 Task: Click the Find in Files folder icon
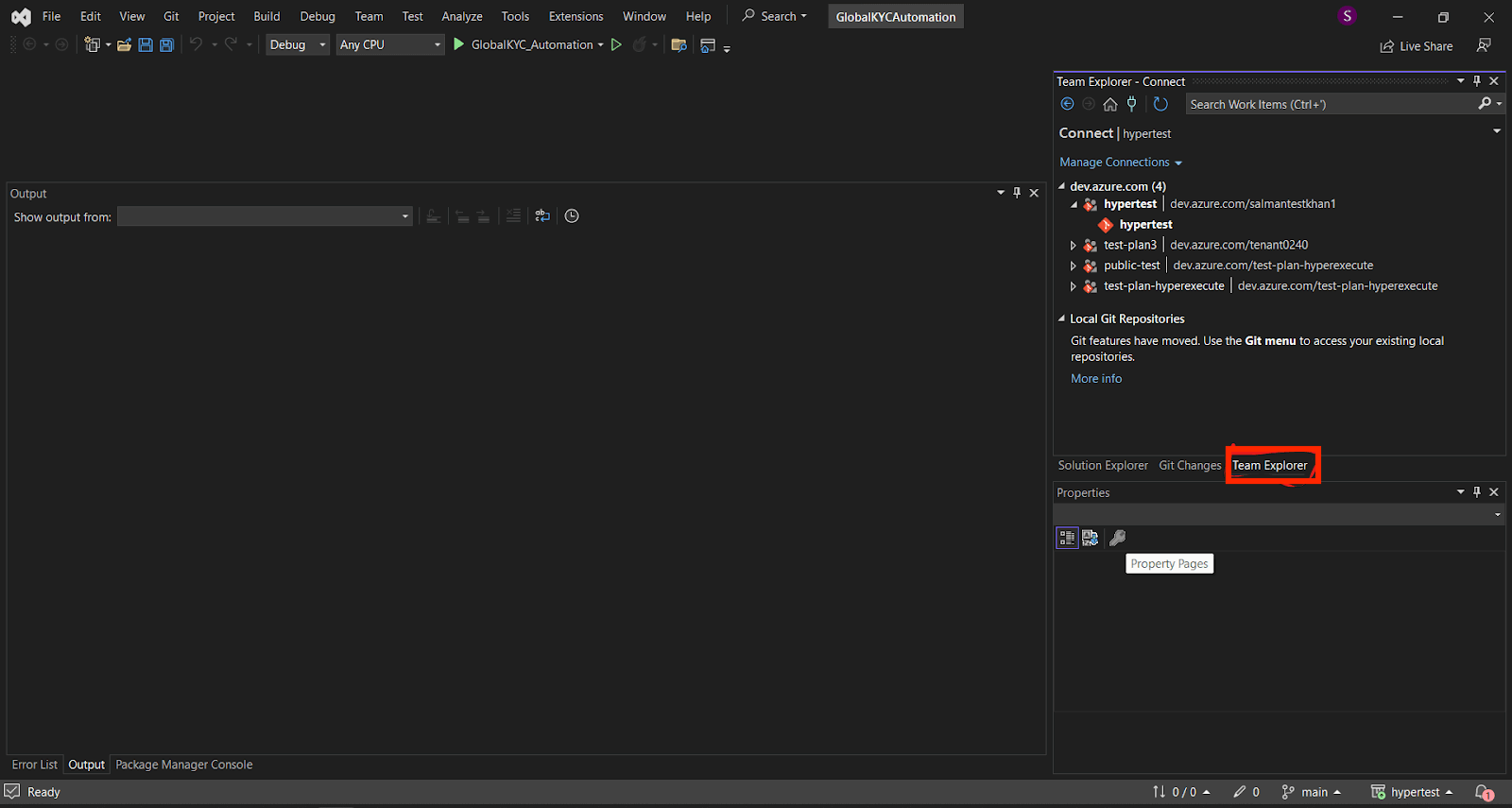pos(679,44)
